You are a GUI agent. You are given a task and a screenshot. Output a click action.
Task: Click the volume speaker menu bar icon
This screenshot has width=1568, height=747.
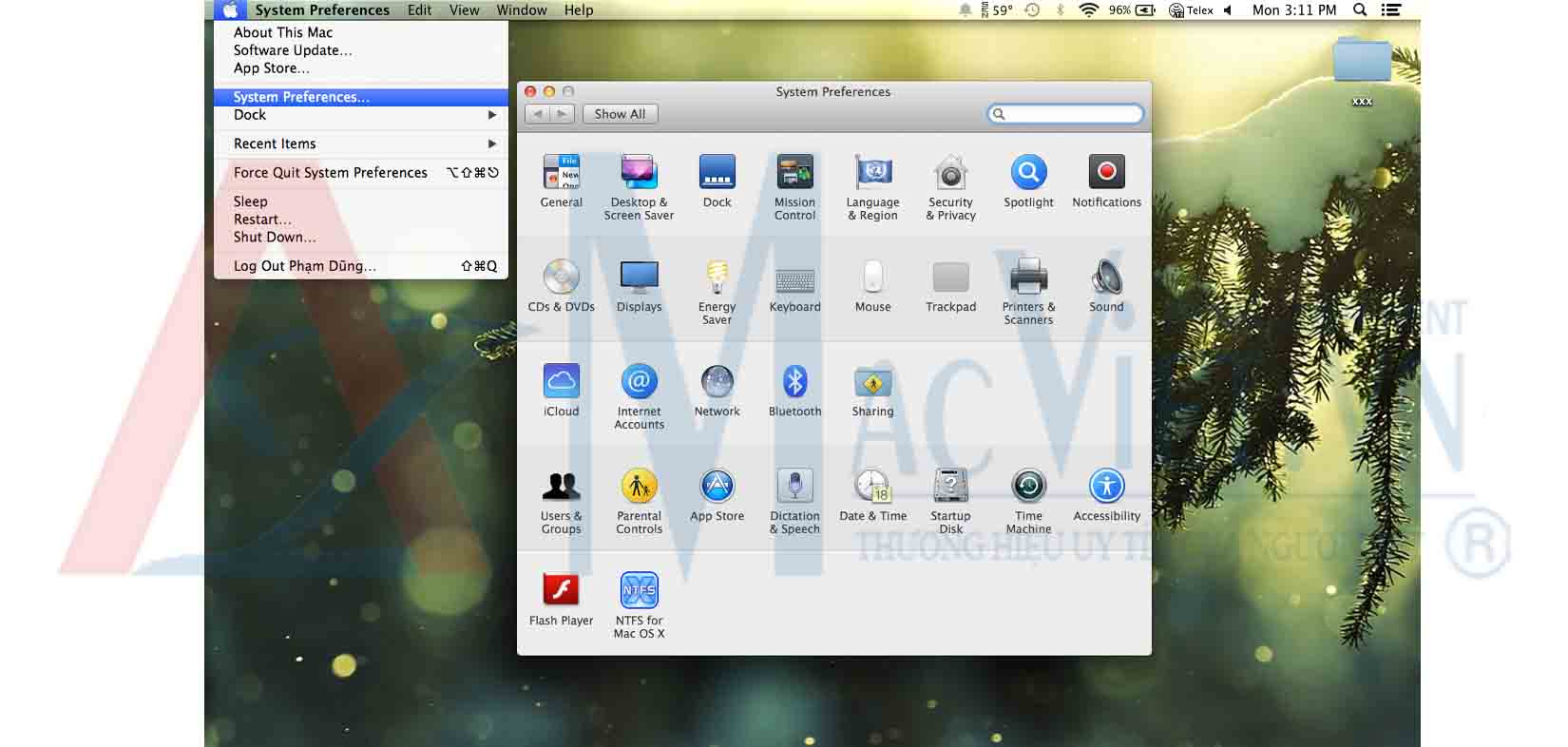click(x=1228, y=10)
